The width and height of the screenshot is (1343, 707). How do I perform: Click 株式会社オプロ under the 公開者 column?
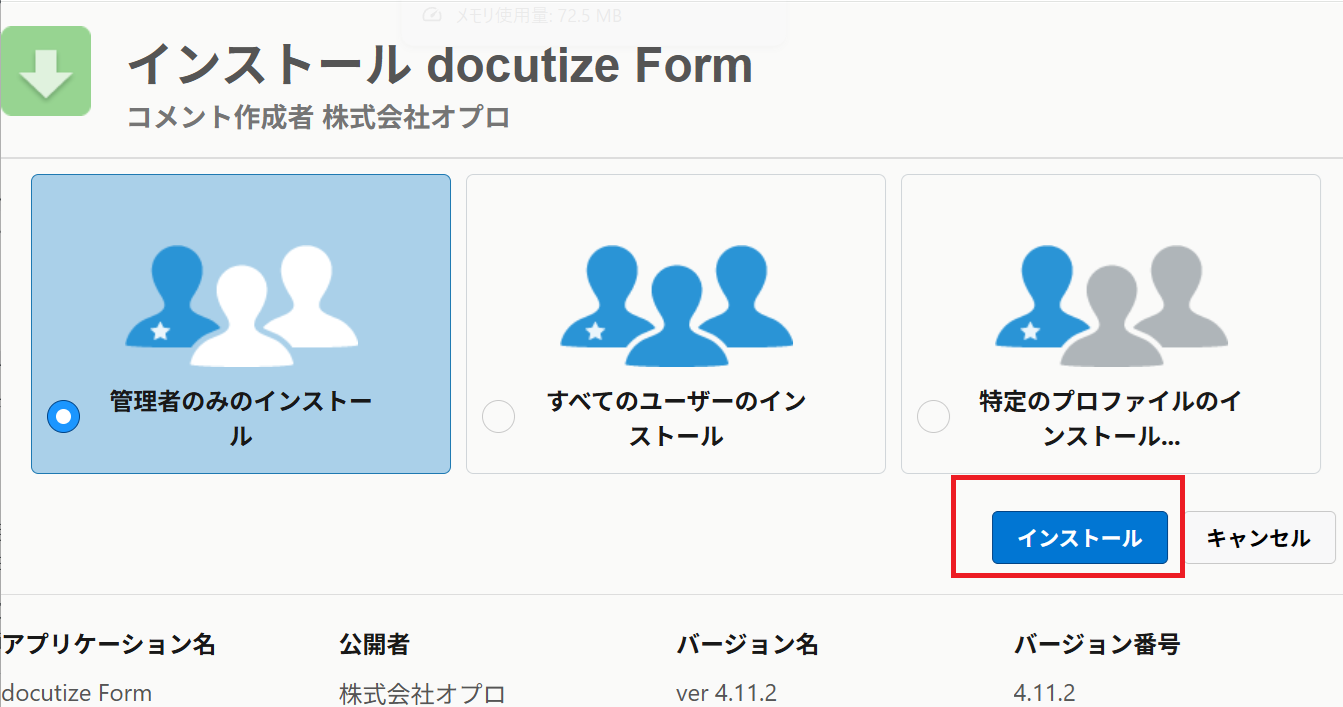click(422, 693)
